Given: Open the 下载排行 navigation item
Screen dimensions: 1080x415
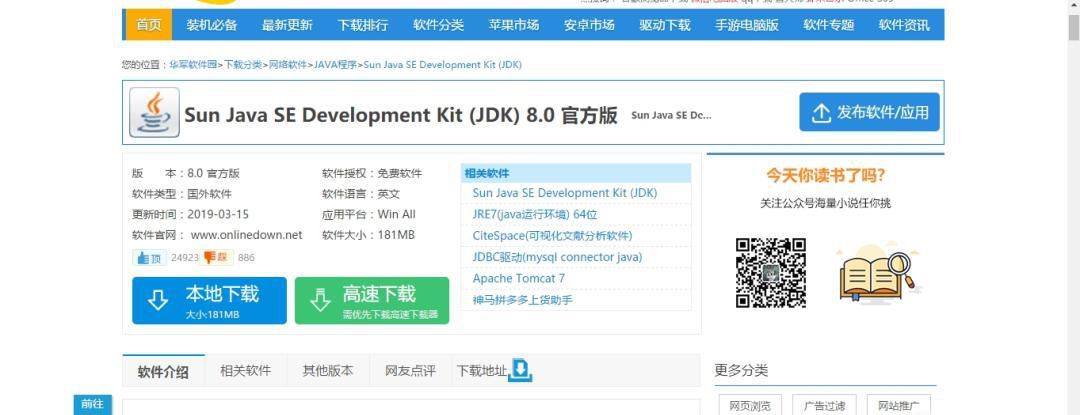Looking at the screenshot, I should point(362,25).
